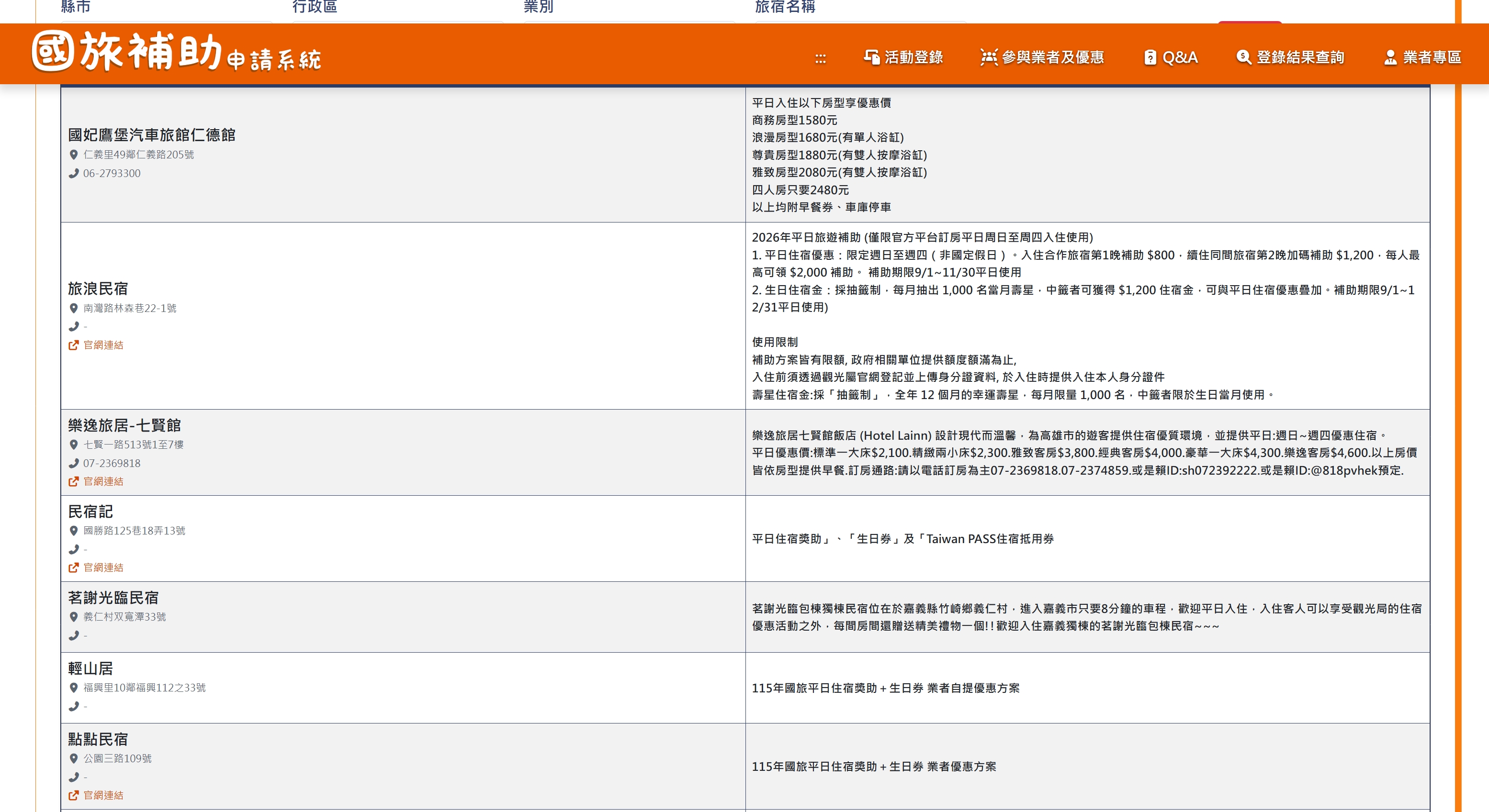Image resolution: width=1489 pixels, height=812 pixels.
Task: Click the address 仁義里49鄰仁義路205號
Action: pos(139,154)
